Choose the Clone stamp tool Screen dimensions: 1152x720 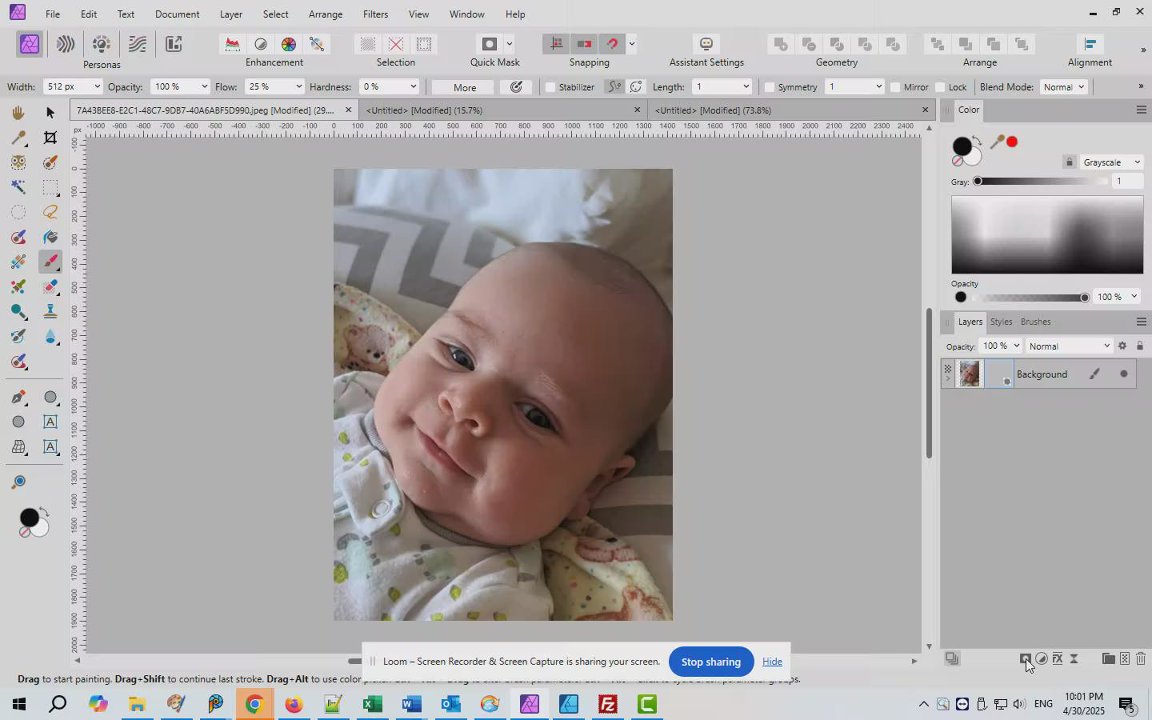(50, 312)
